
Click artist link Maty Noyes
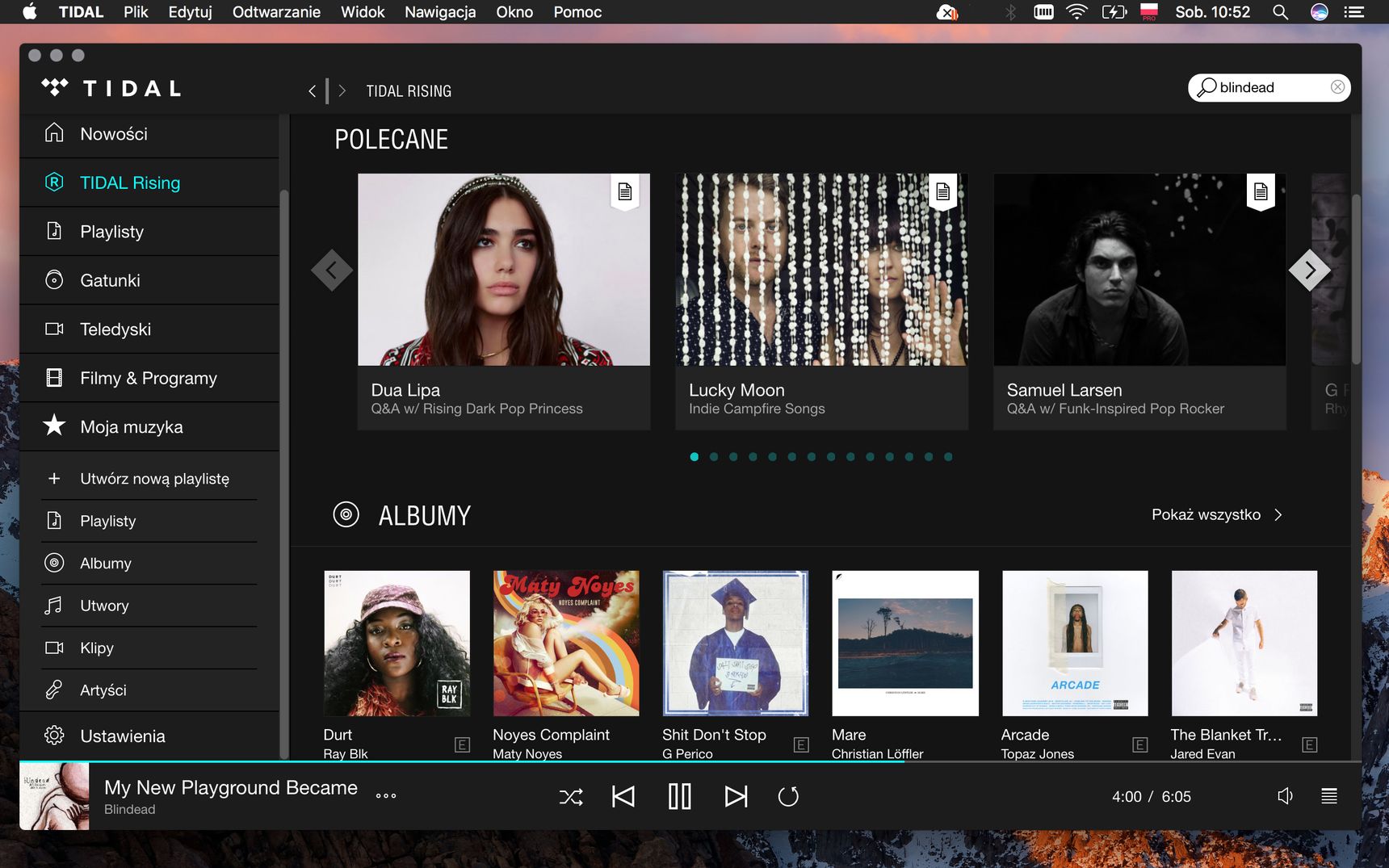tap(527, 753)
